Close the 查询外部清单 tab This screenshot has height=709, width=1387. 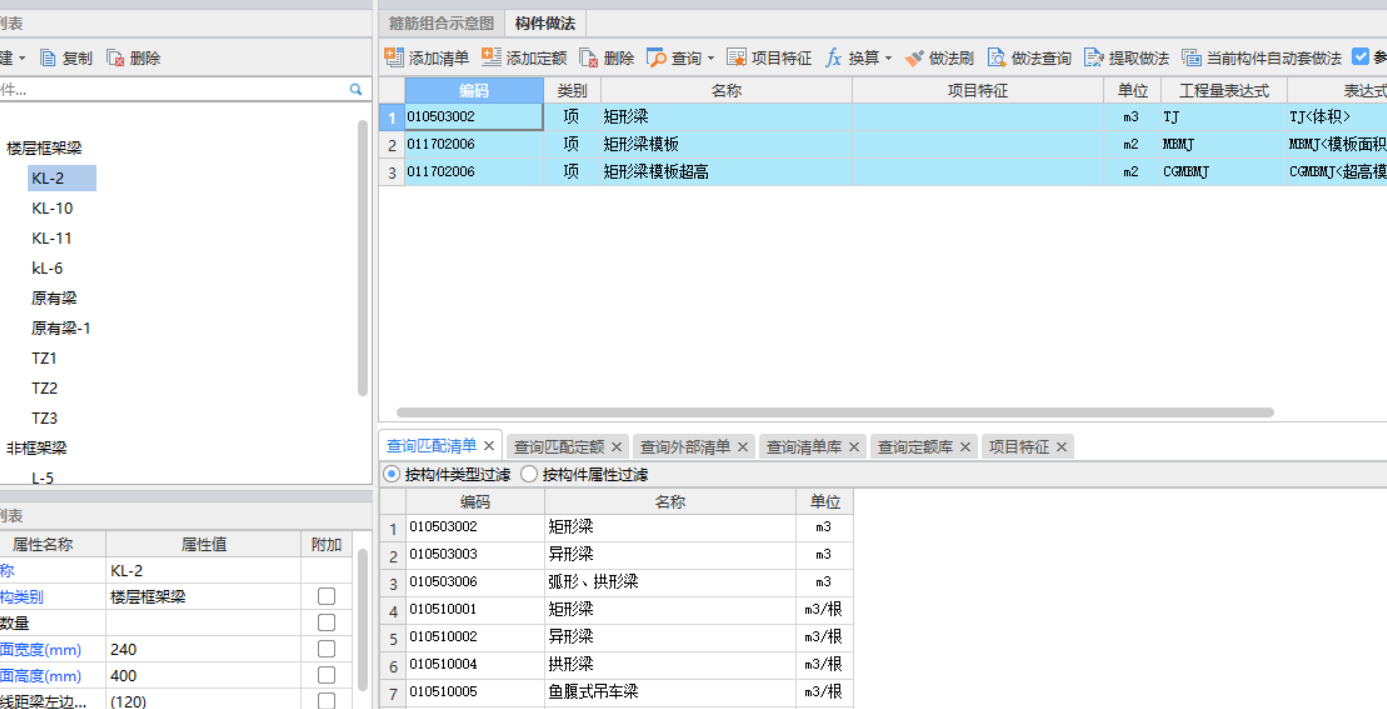click(x=743, y=447)
